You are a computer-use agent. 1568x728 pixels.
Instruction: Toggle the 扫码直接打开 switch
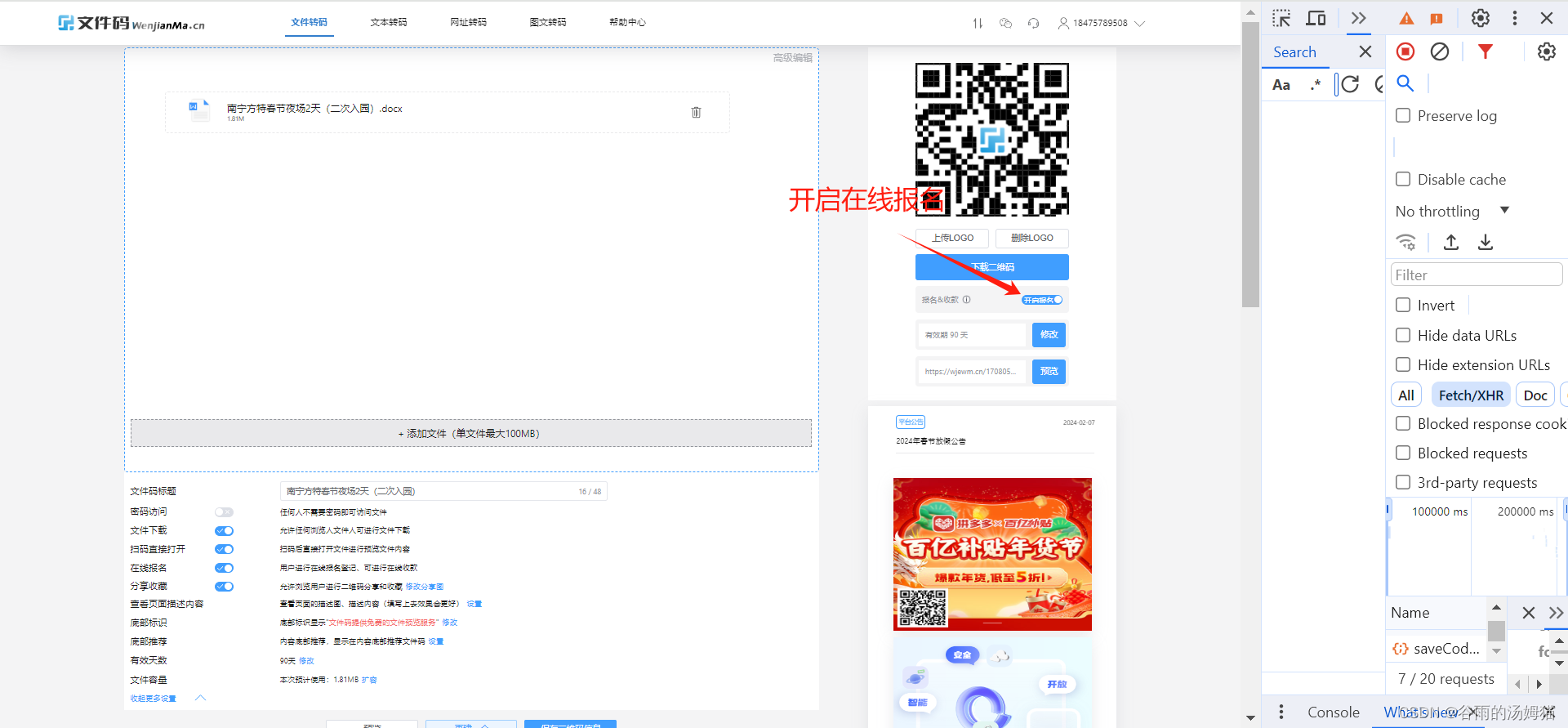click(x=224, y=550)
